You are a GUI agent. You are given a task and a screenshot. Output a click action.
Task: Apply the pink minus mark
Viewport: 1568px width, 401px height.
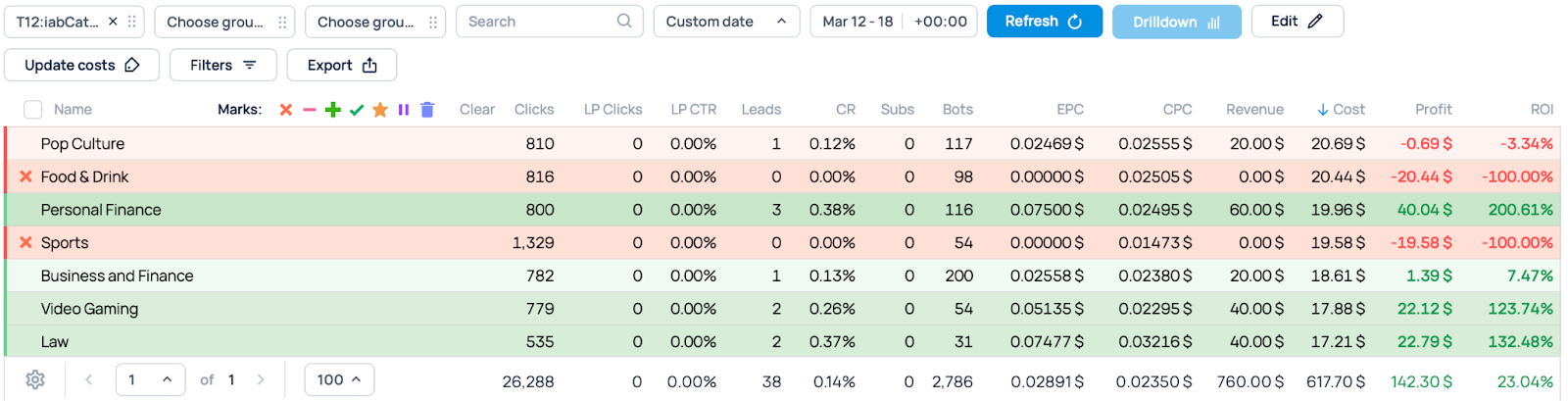pos(310,110)
